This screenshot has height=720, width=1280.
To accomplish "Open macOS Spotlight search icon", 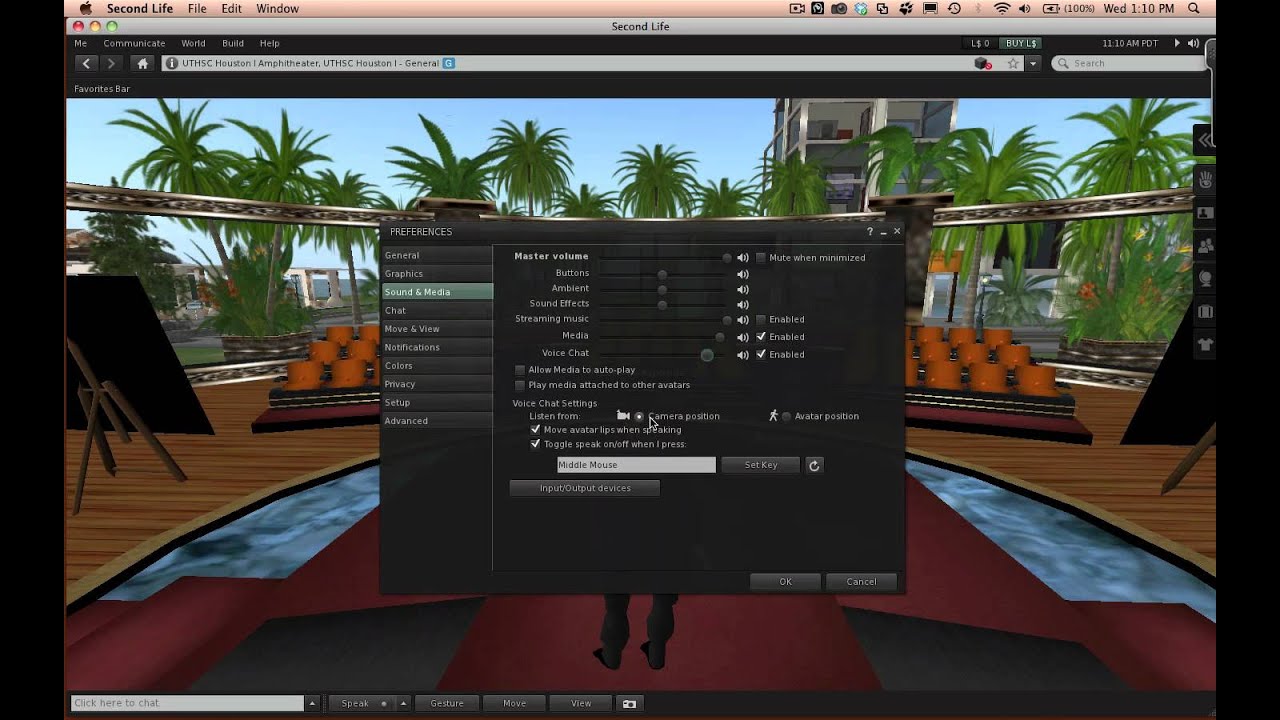I will [1195, 9].
